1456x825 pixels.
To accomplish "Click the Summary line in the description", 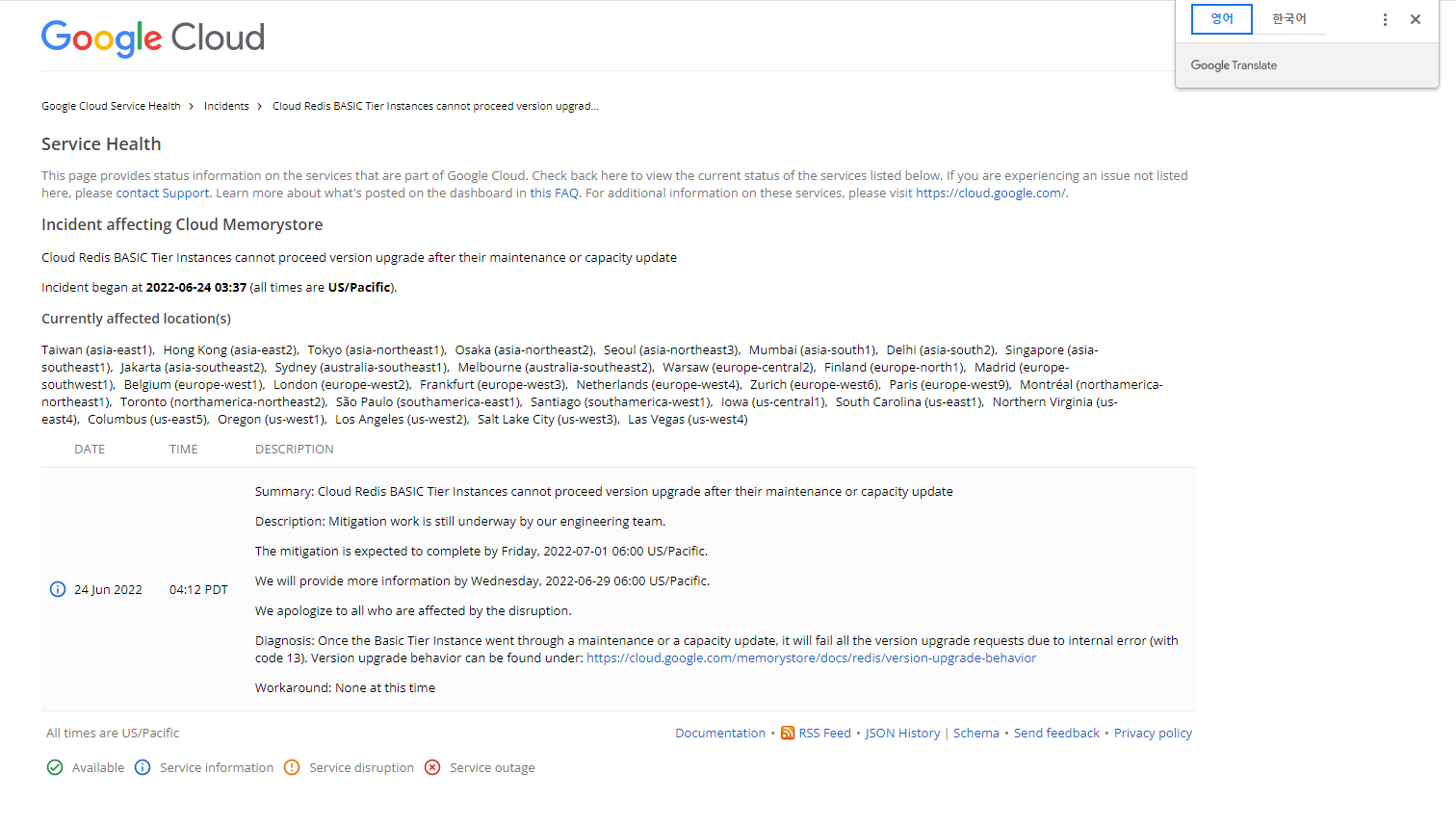I will pyautogui.click(x=604, y=492).
